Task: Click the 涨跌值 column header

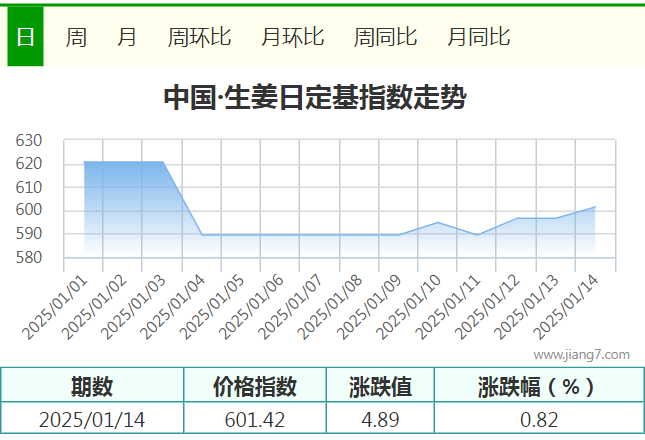Action: [381, 385]
